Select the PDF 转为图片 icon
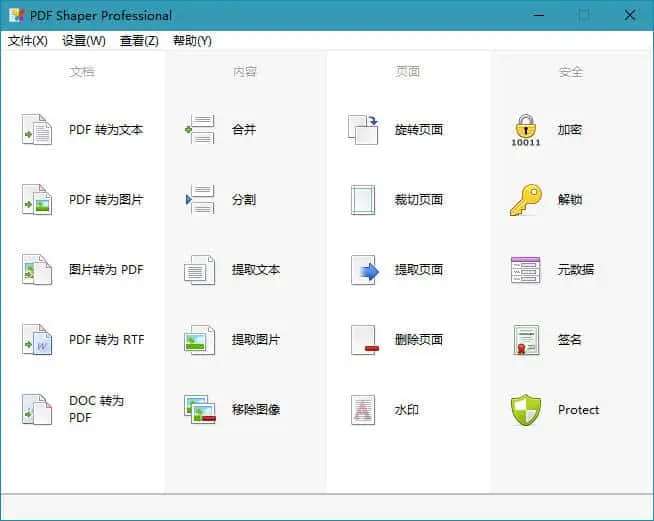Screen dimensions: 654x521 point(37,200)
